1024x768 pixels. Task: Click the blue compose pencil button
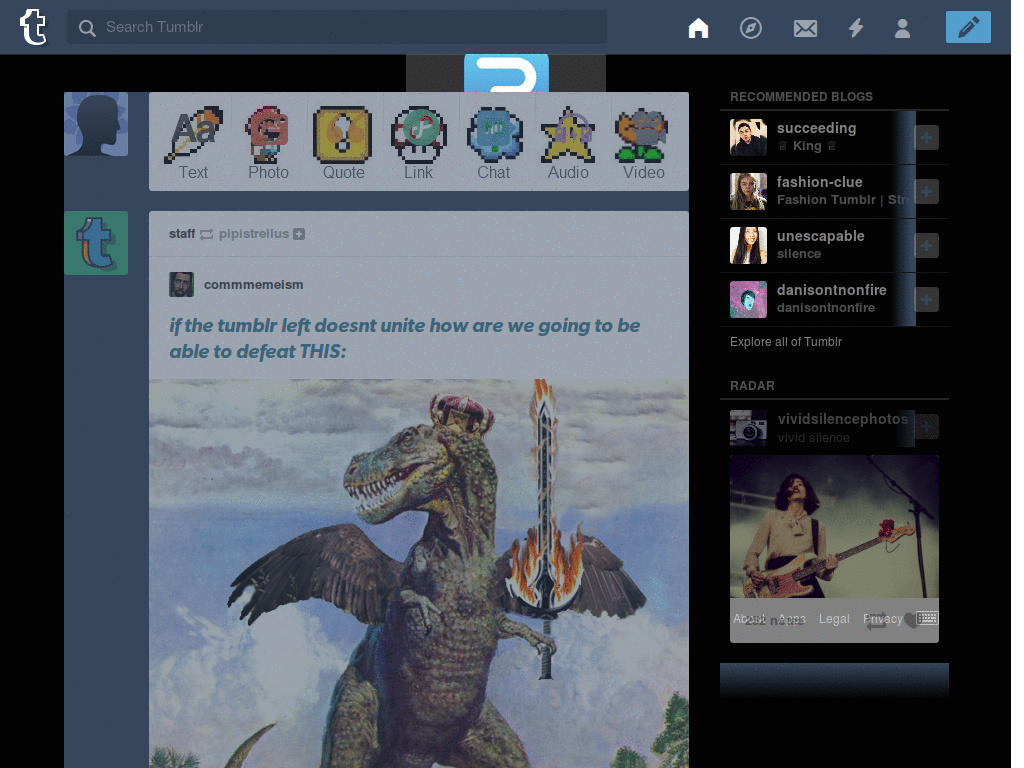point(968,27)
